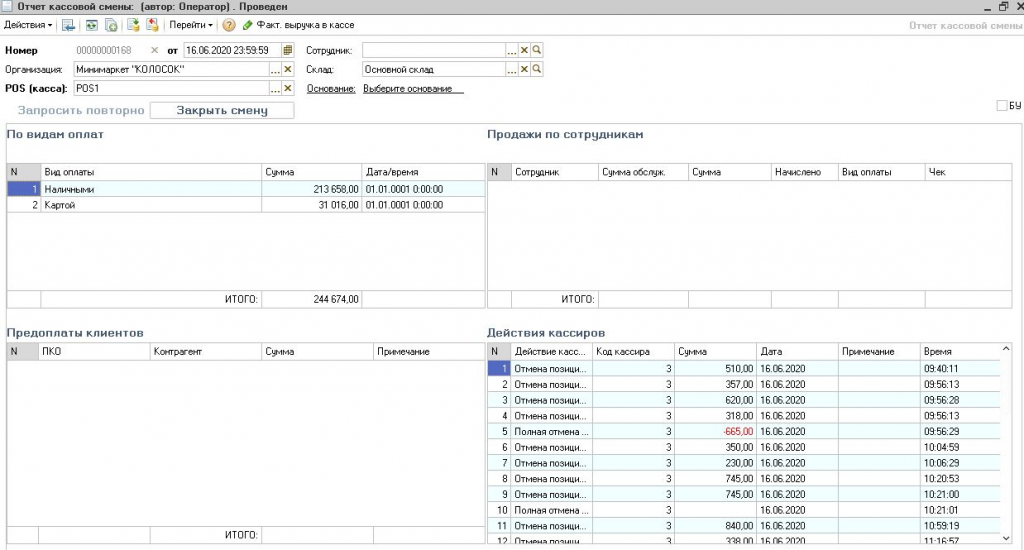This screenshot has width=1024, height=550.
Task: Click the sum cell 213 658,00
Action: 312,189
